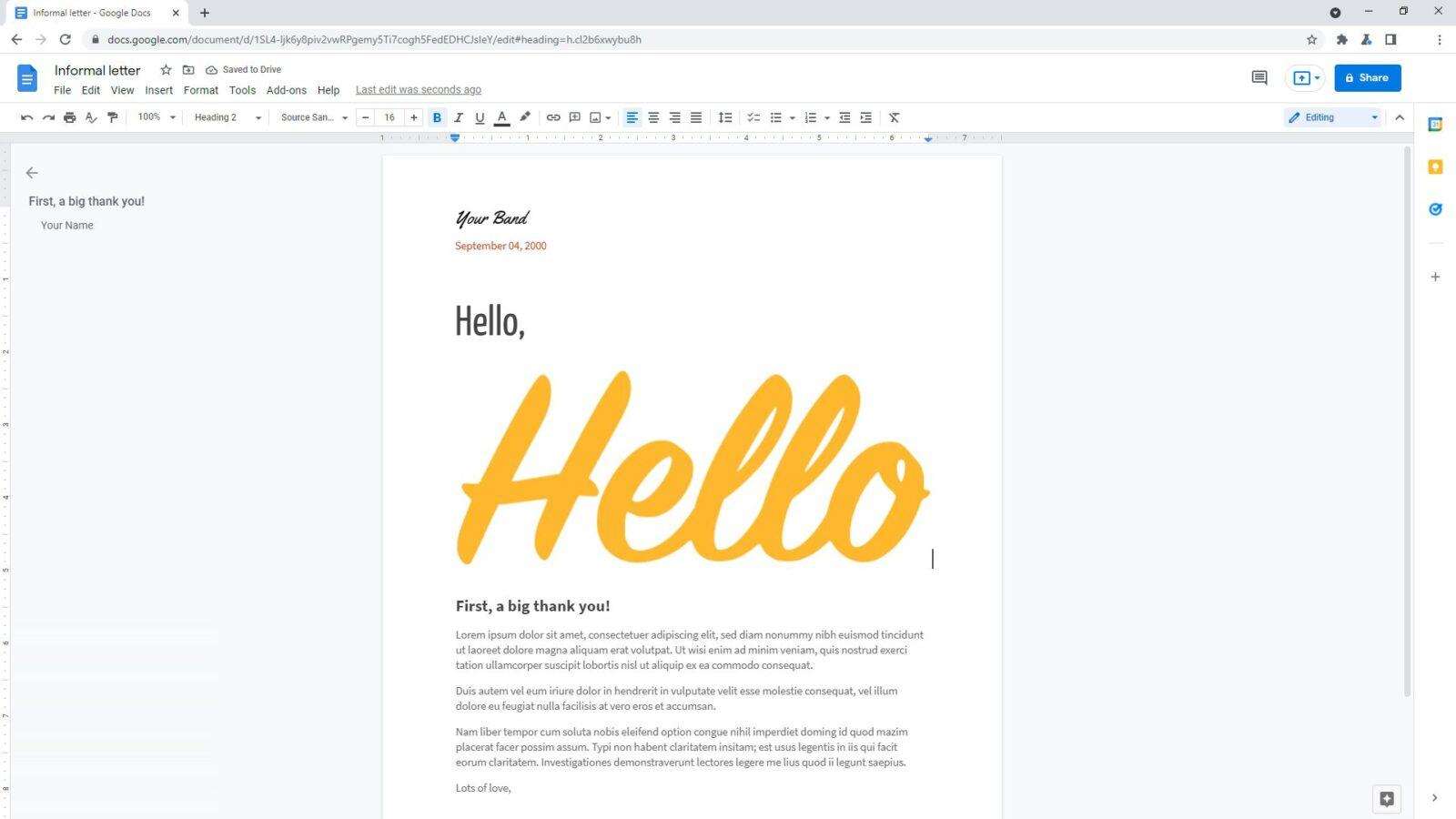The width and height of the screenshot is (1456, 819).
Task: Select 'First, a big thank you!' in document outline
Action: 86,200
